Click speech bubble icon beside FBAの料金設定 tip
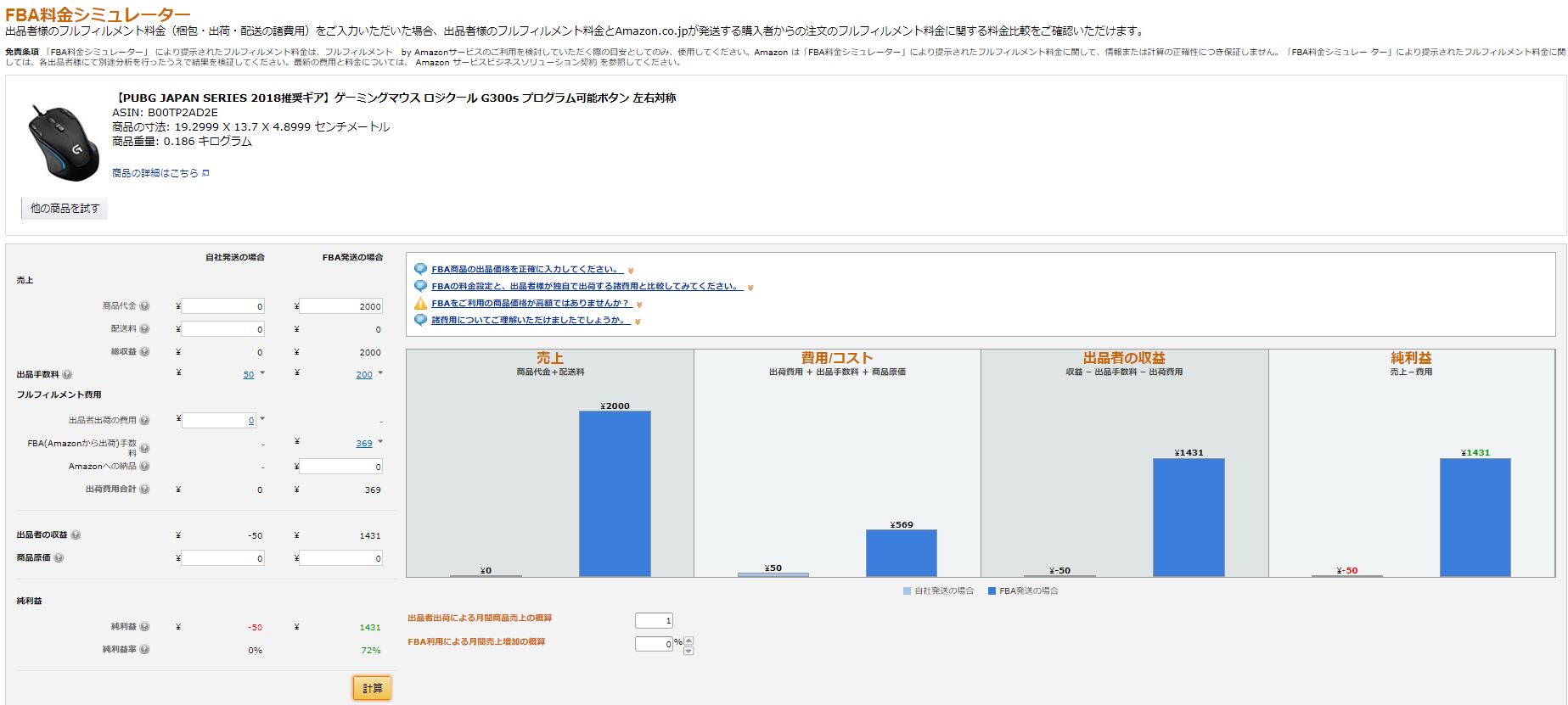The width and height of the screenshot is (1568, 705). coord(420,286)
